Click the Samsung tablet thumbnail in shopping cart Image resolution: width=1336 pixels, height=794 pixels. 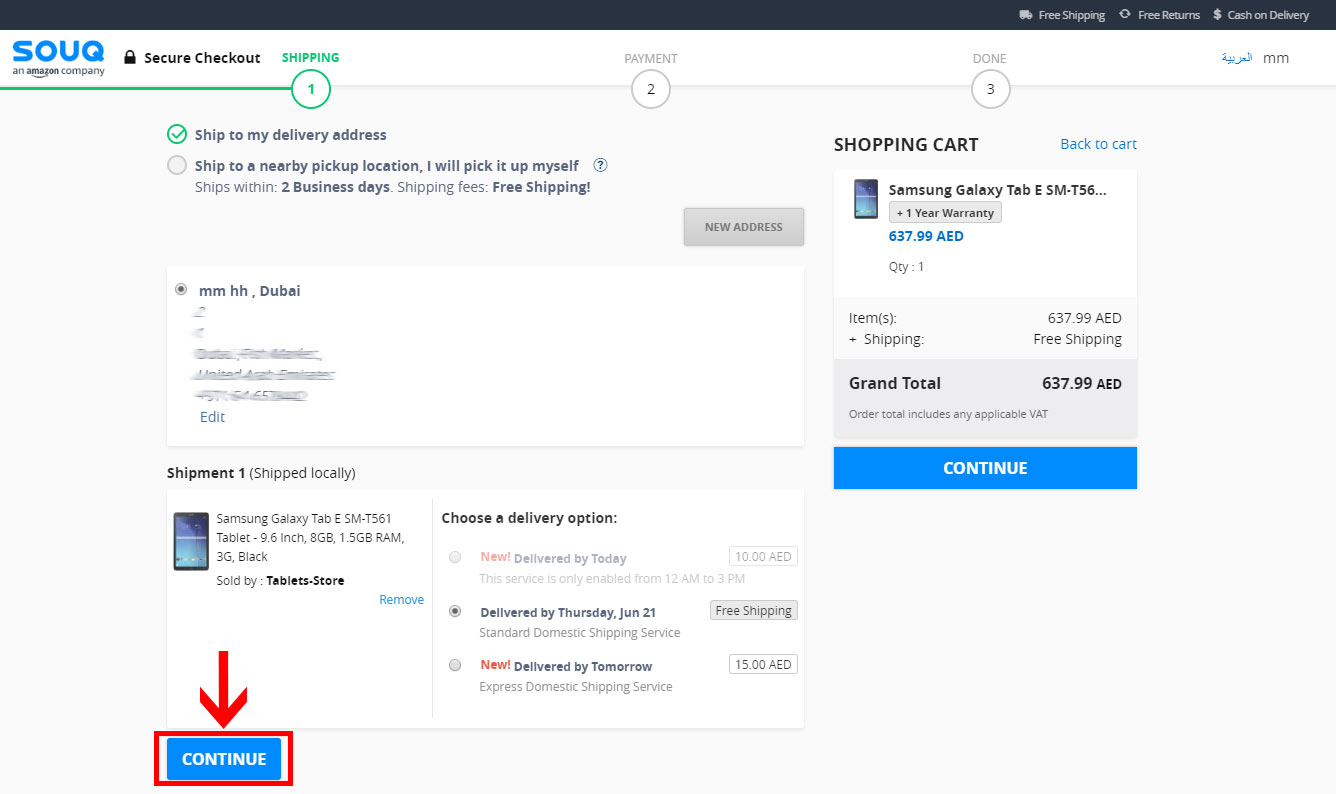click(x=866, y=199)
